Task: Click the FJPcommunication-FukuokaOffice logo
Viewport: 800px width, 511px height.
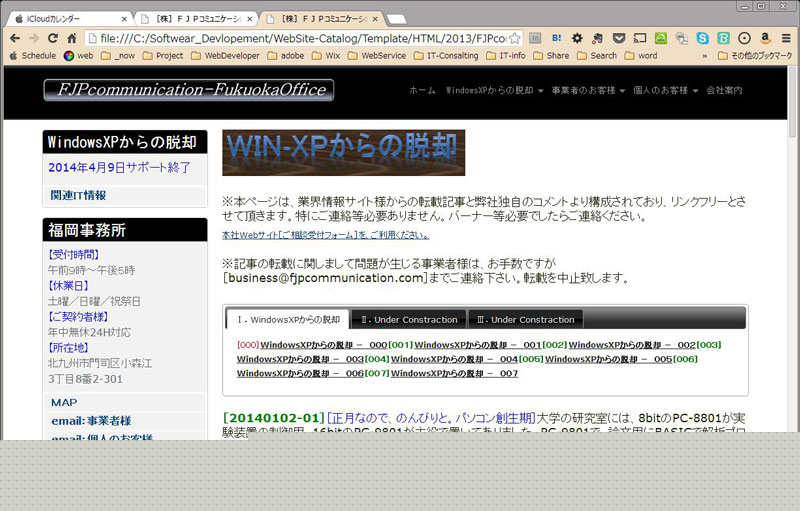Action: point(189,90)
